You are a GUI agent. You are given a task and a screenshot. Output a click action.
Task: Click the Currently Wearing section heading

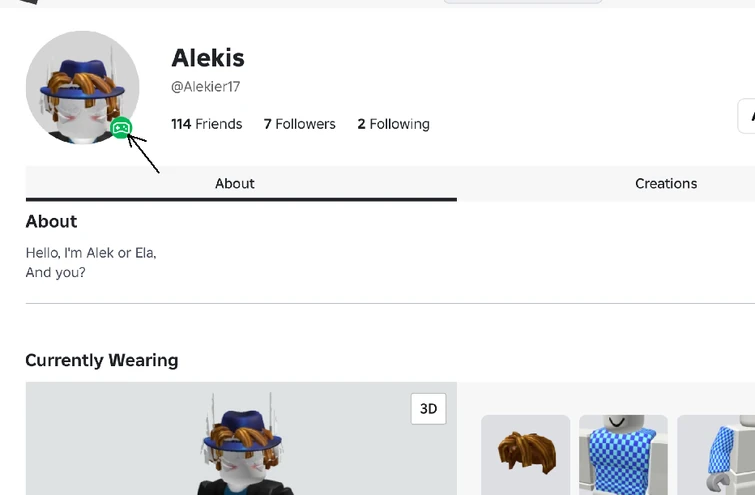pyautogui.click(x=101, y=360)
